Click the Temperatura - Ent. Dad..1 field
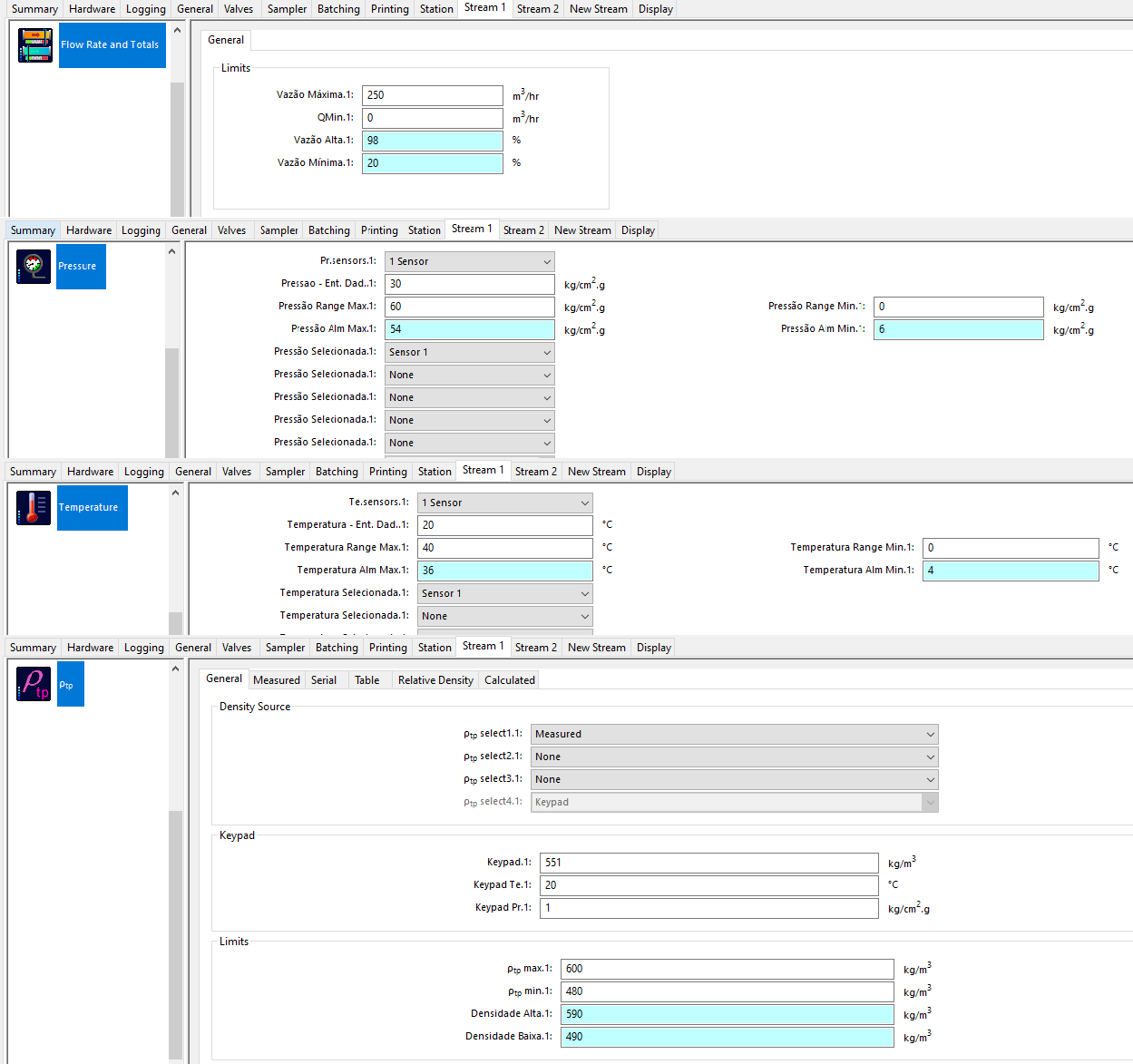Viewport: 1133px width, 1064px height. point(505,525)
